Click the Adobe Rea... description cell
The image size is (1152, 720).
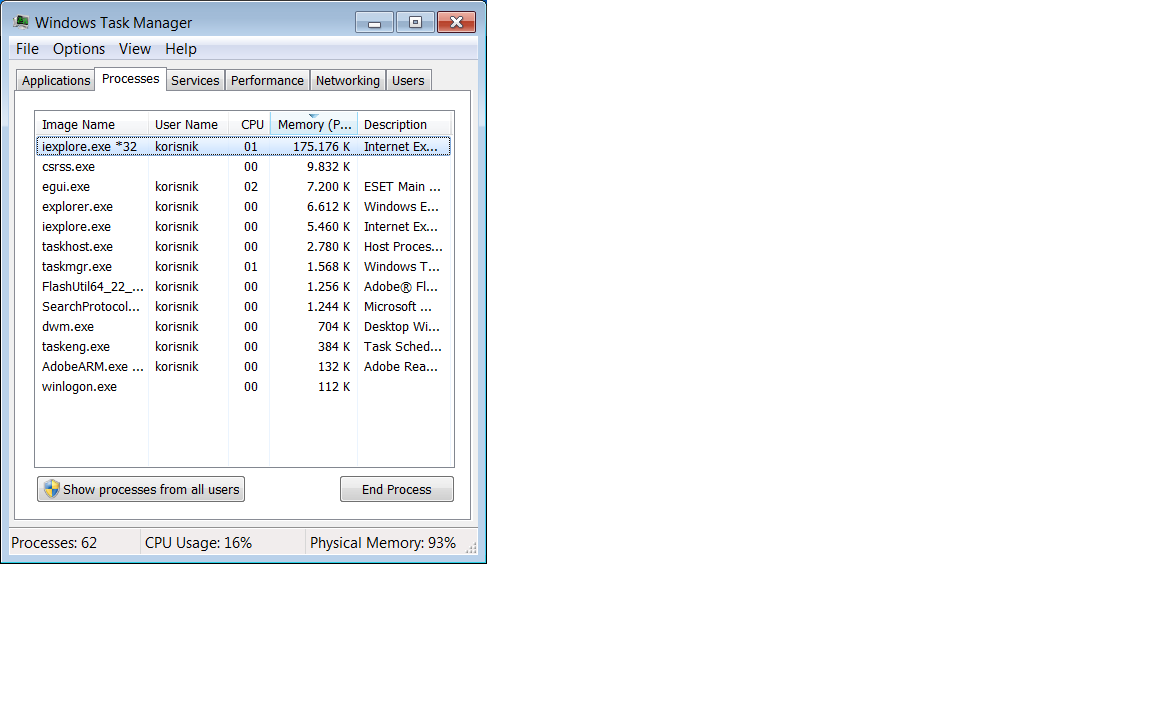(x=400, y=367)
